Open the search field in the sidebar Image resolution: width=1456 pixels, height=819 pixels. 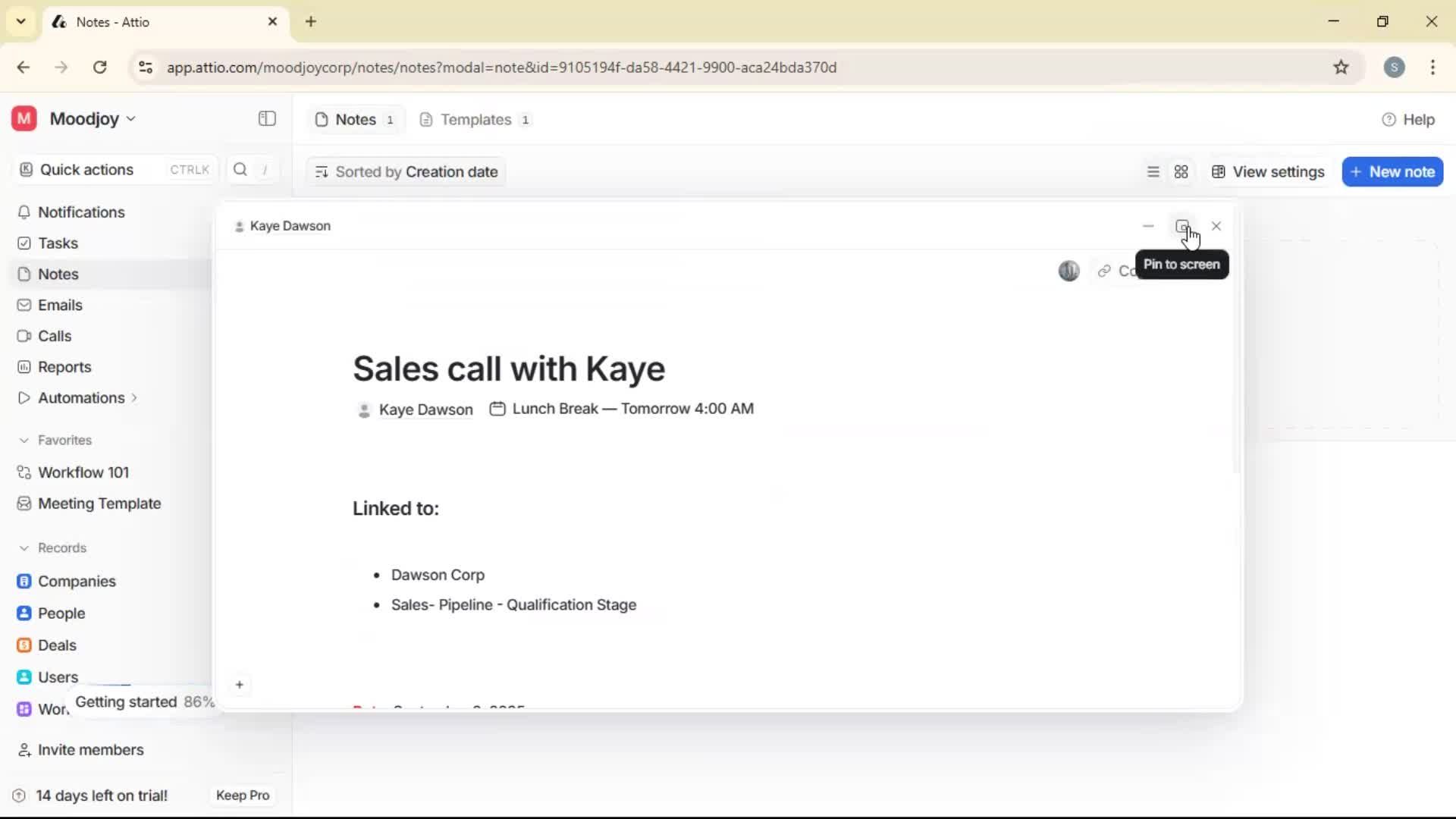point(240,170)
